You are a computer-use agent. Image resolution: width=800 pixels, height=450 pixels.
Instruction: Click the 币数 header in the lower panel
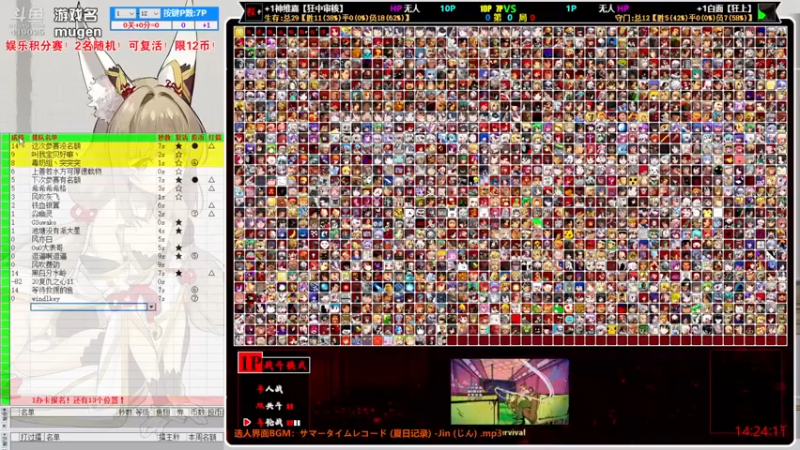[197, 412]
